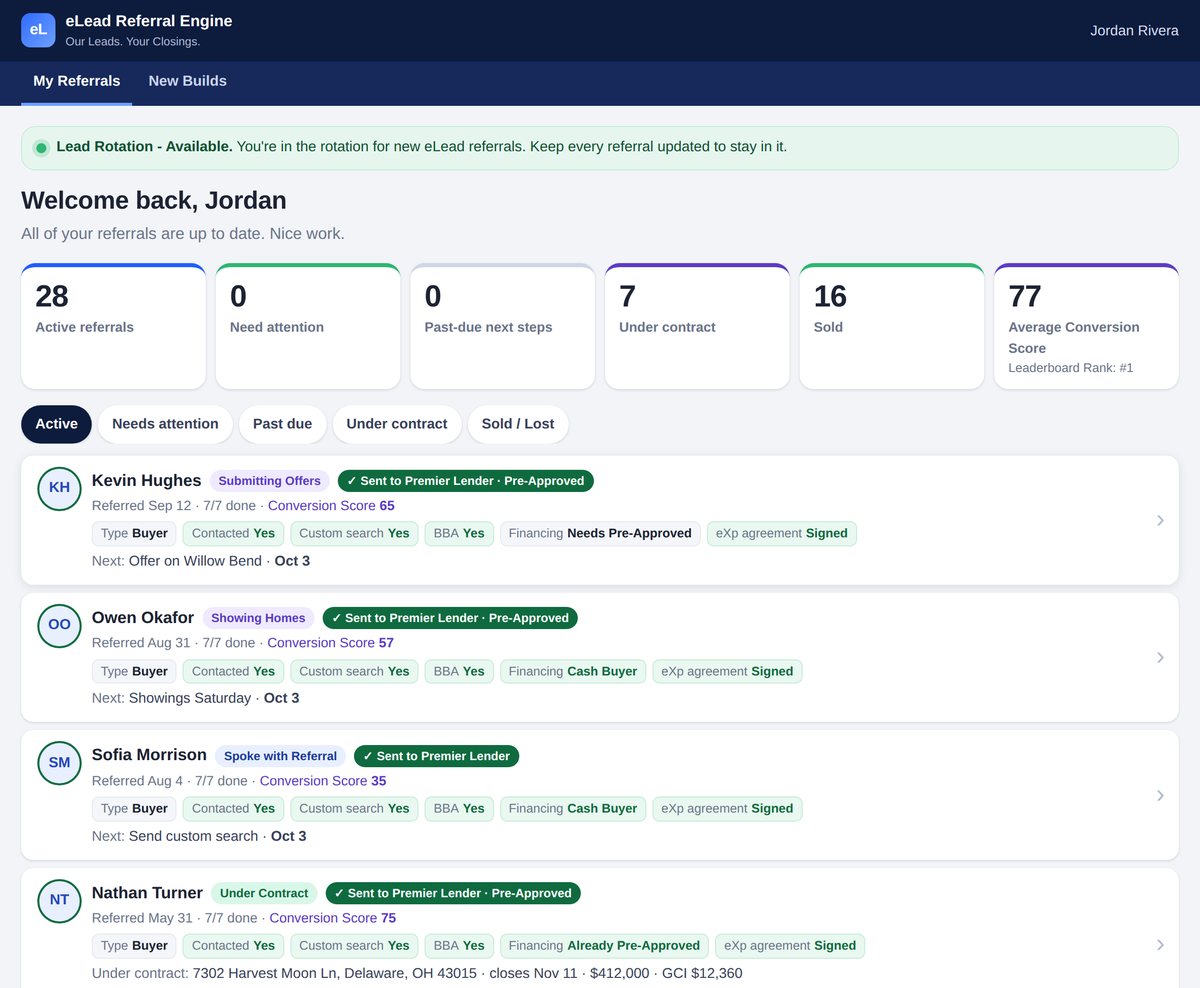
Task: Click the Showing Homes status badge
Action: (258, 618)
